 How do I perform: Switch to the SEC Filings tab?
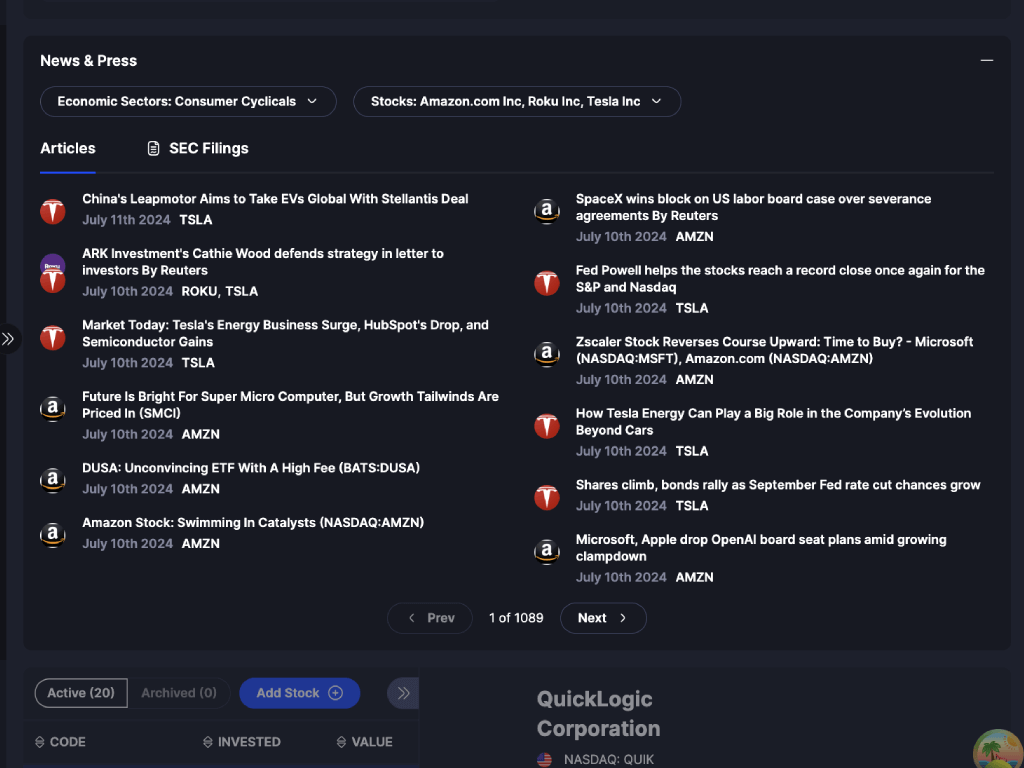point(197,148)
